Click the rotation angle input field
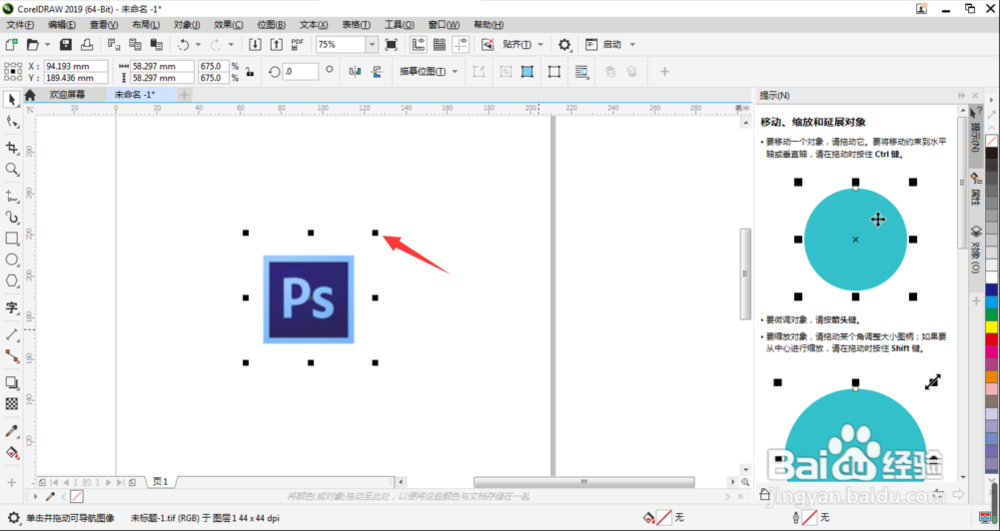Viewport: 1000px width, 531px height. [x=300, y=71]
